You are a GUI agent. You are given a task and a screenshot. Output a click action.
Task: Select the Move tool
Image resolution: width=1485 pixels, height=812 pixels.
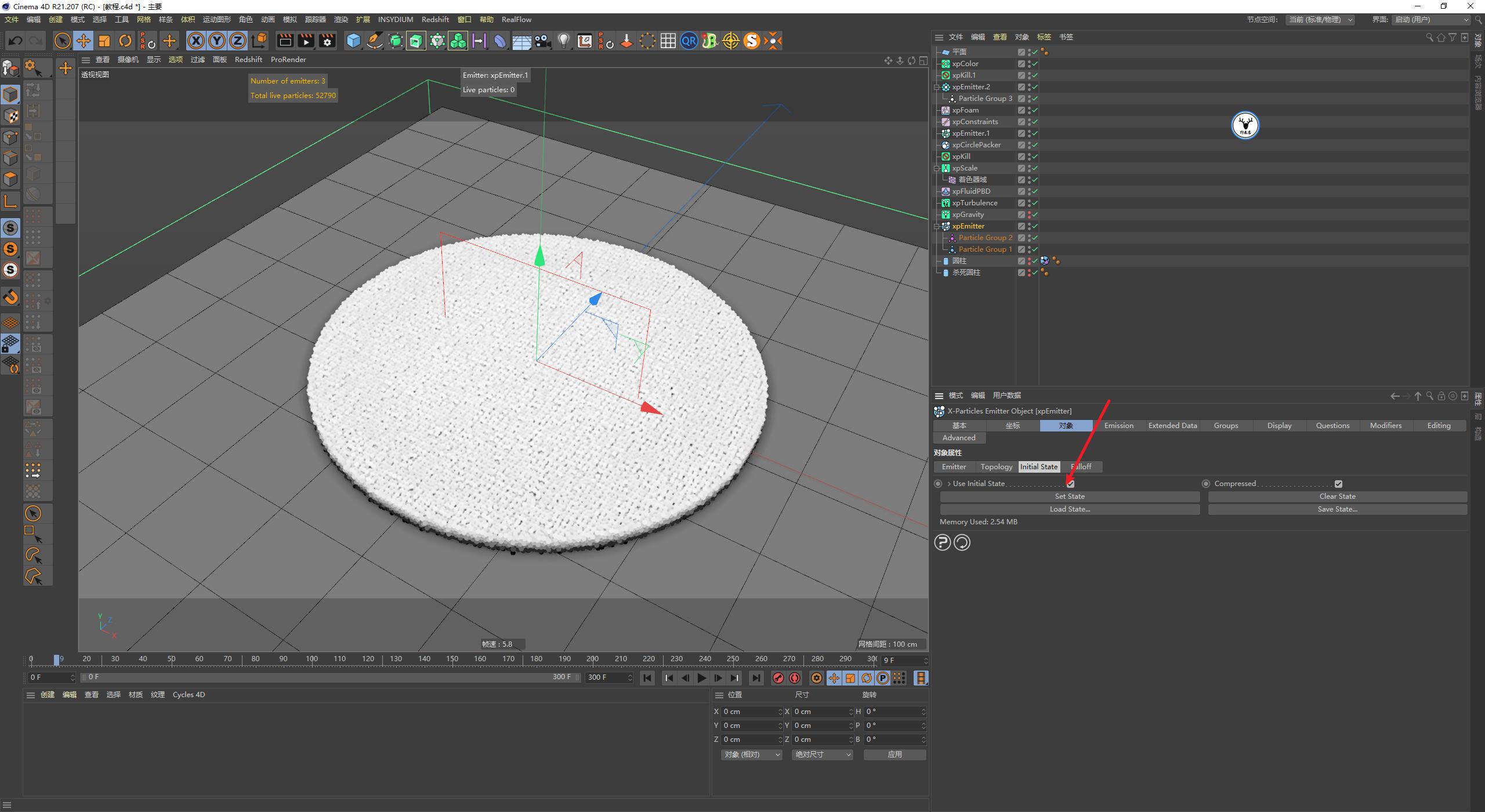pos(84,41)
